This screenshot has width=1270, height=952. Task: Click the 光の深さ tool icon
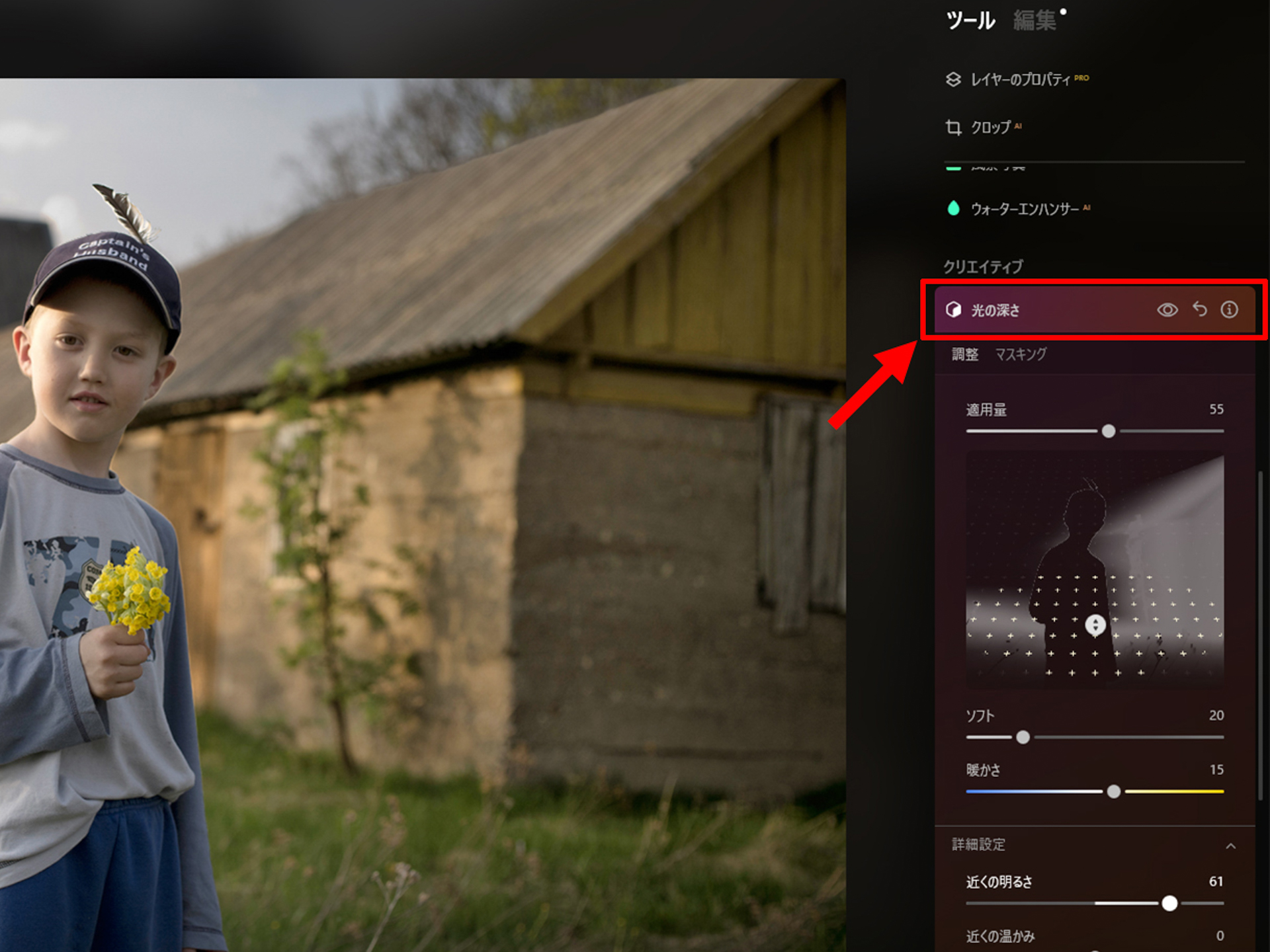[x=953, y=309]
